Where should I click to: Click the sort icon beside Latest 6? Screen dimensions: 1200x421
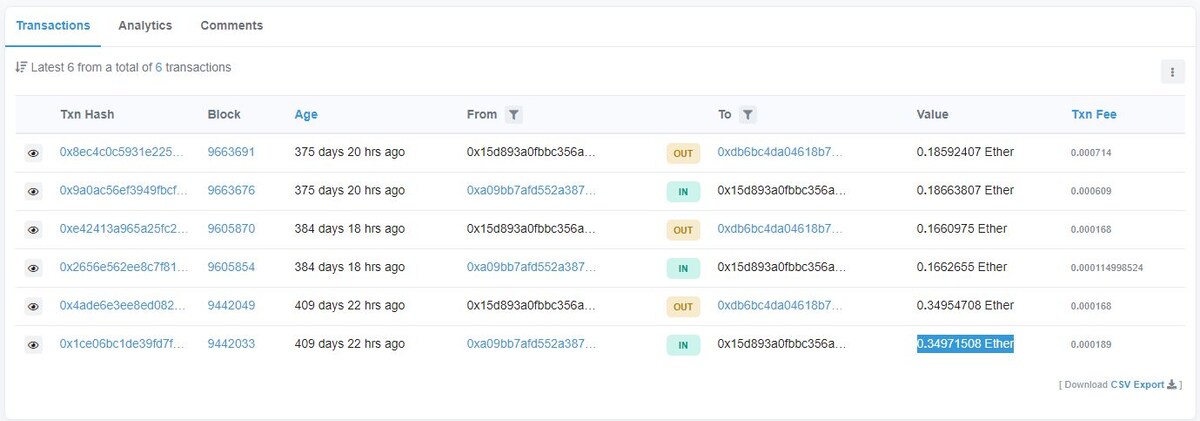[21, 68]
